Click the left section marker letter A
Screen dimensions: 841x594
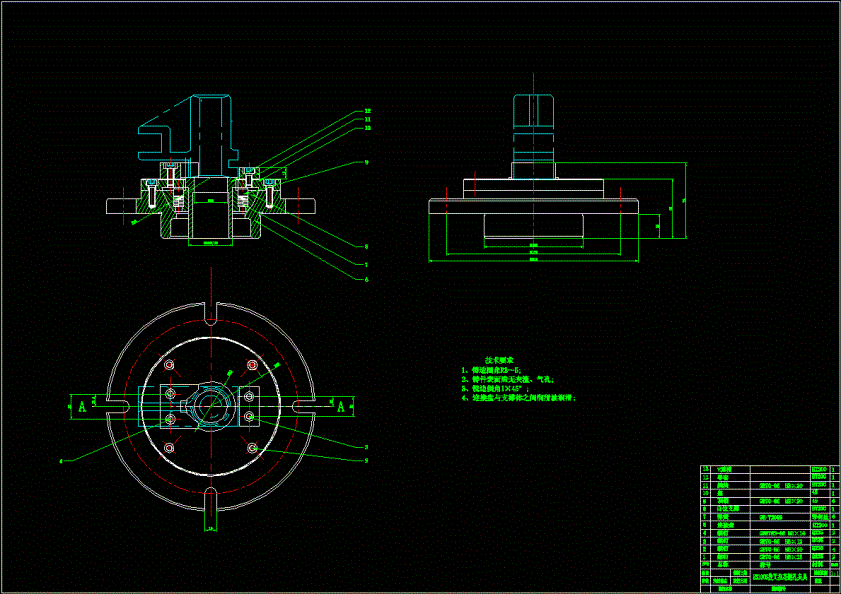tap(82, 407)
